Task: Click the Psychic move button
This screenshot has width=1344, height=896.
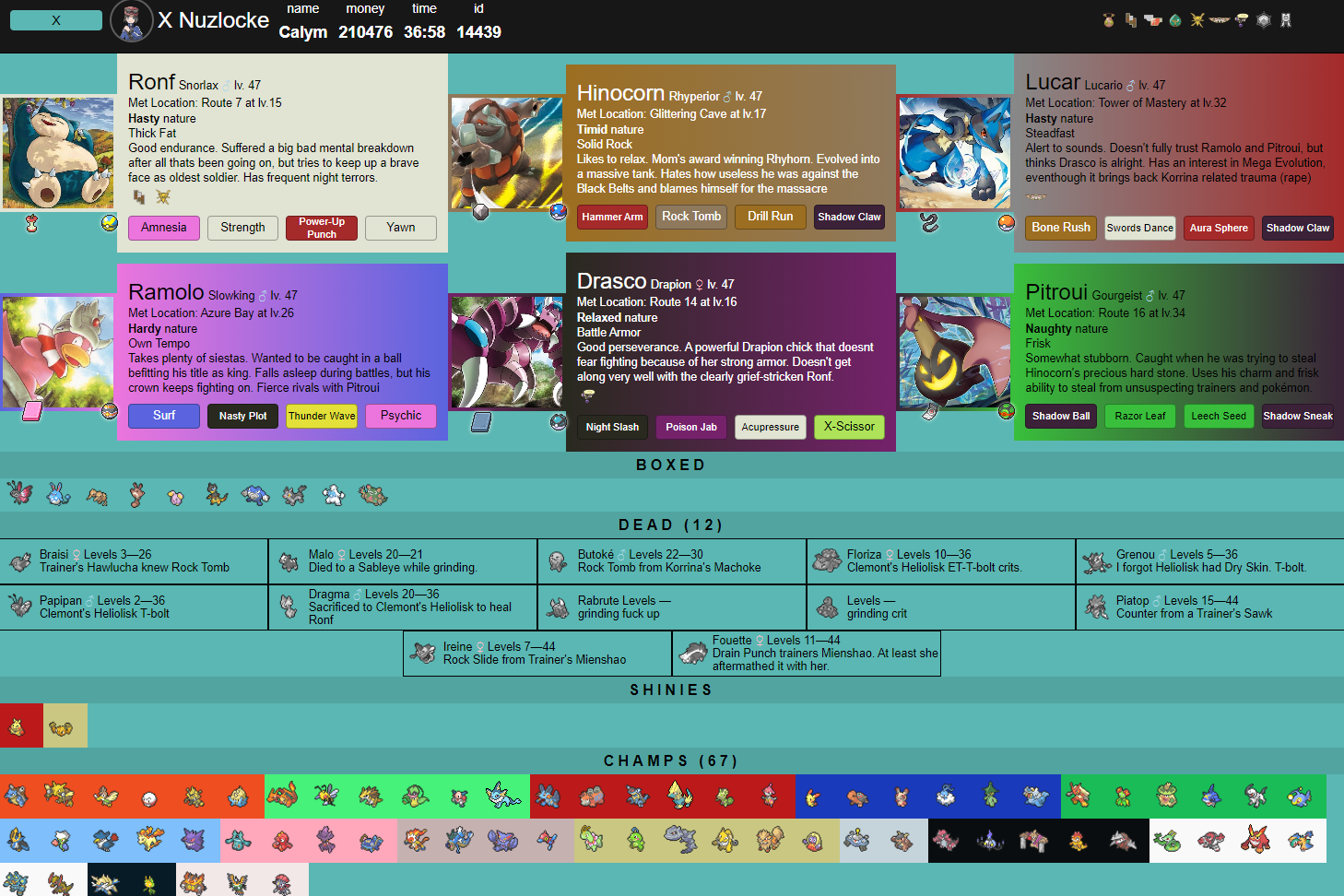Action: click(401, 416)
